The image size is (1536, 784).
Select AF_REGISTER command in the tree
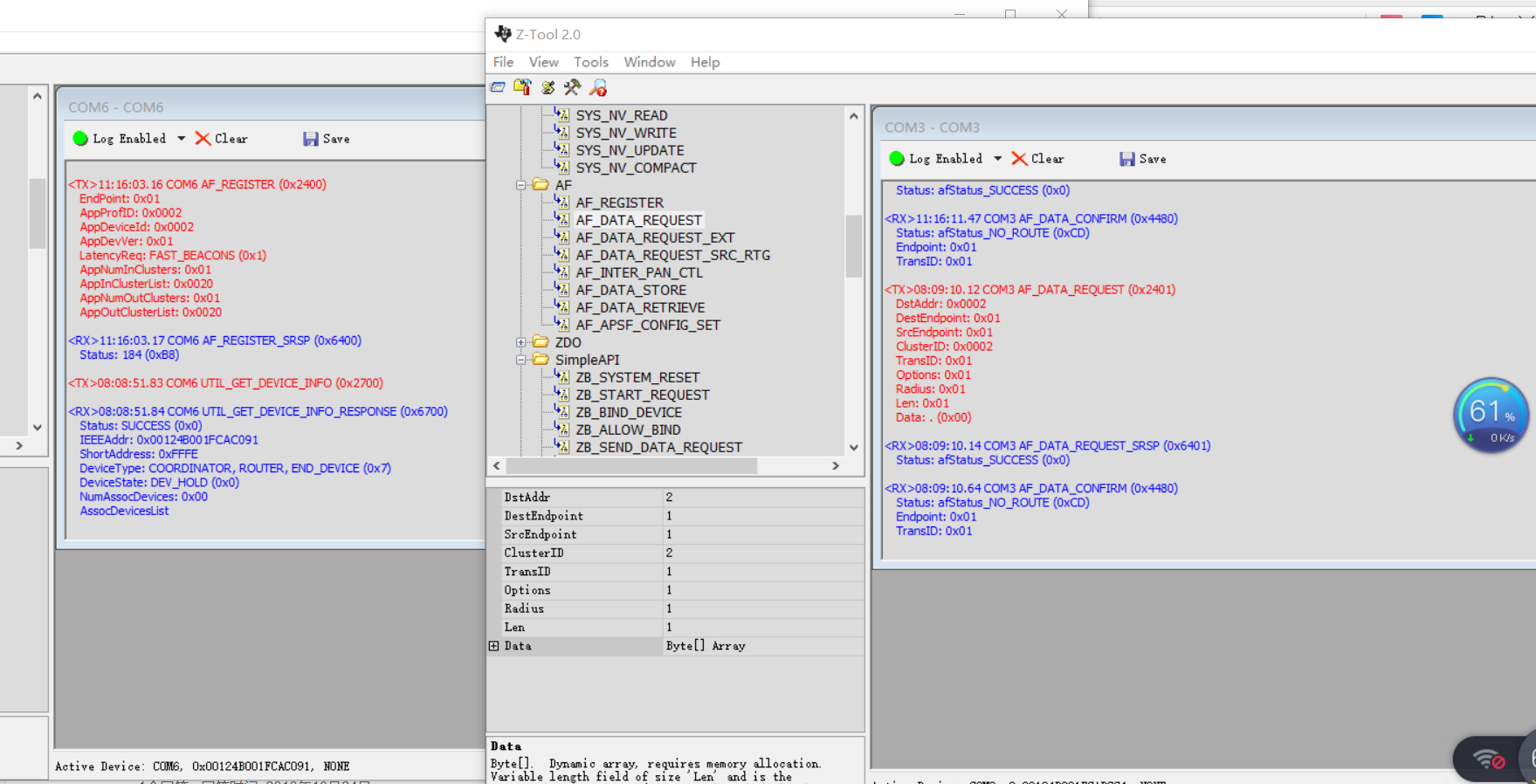coord(619,203)
